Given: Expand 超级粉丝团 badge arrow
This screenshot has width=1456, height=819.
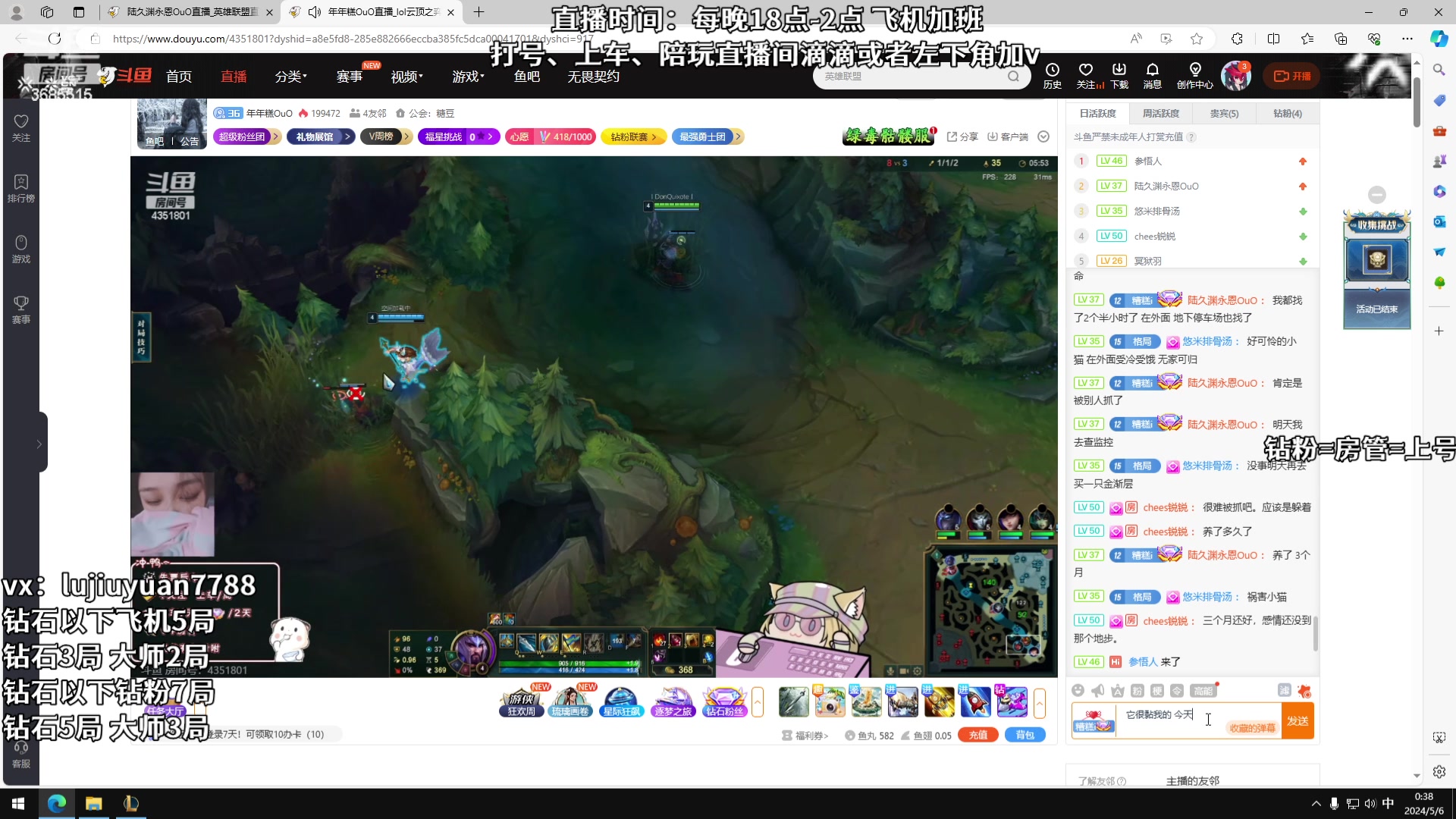Looking at the screenshot, I should click(275, 136).
